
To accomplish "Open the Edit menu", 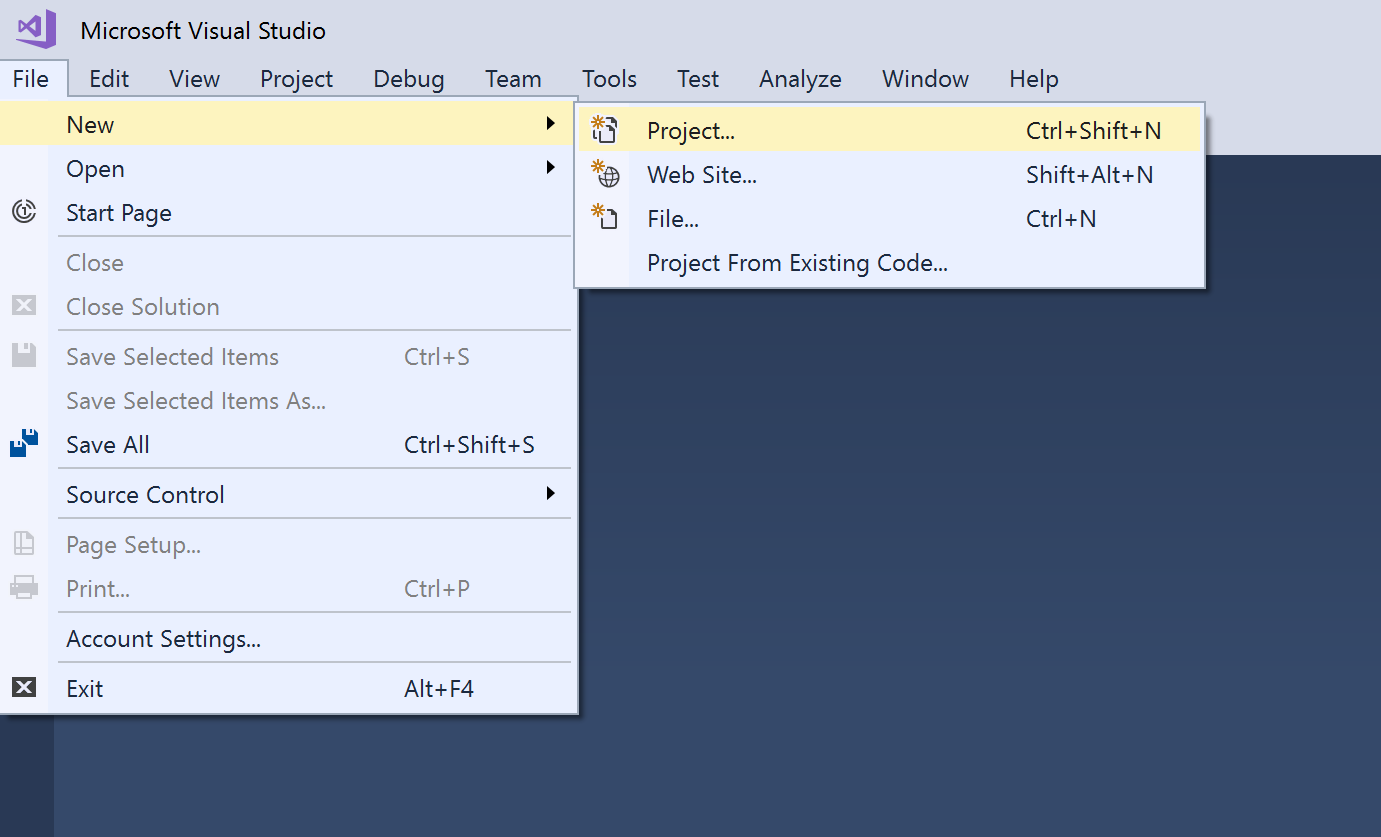I will click(109, 79).
